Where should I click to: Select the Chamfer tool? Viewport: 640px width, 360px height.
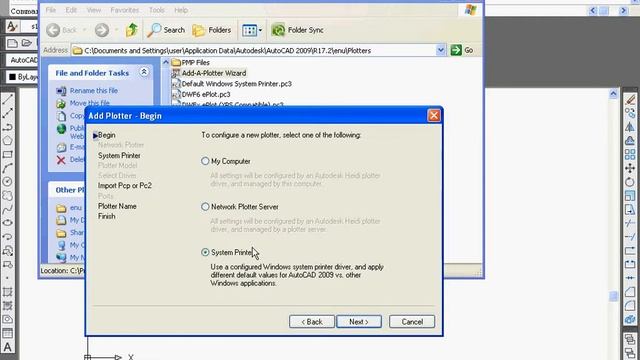pyautogui.click(x=630, y=292)
